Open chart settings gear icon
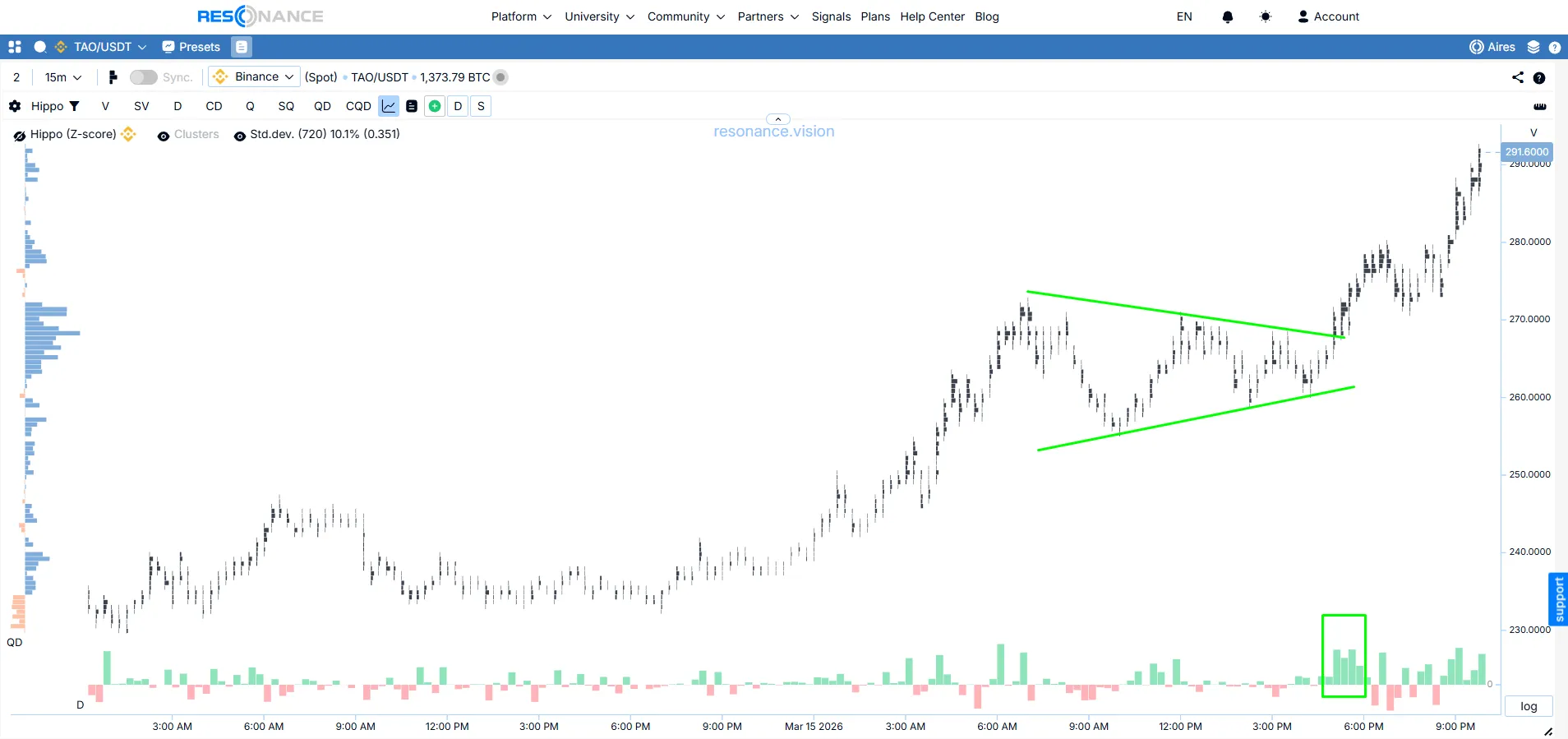 click(x=15, y=106)
